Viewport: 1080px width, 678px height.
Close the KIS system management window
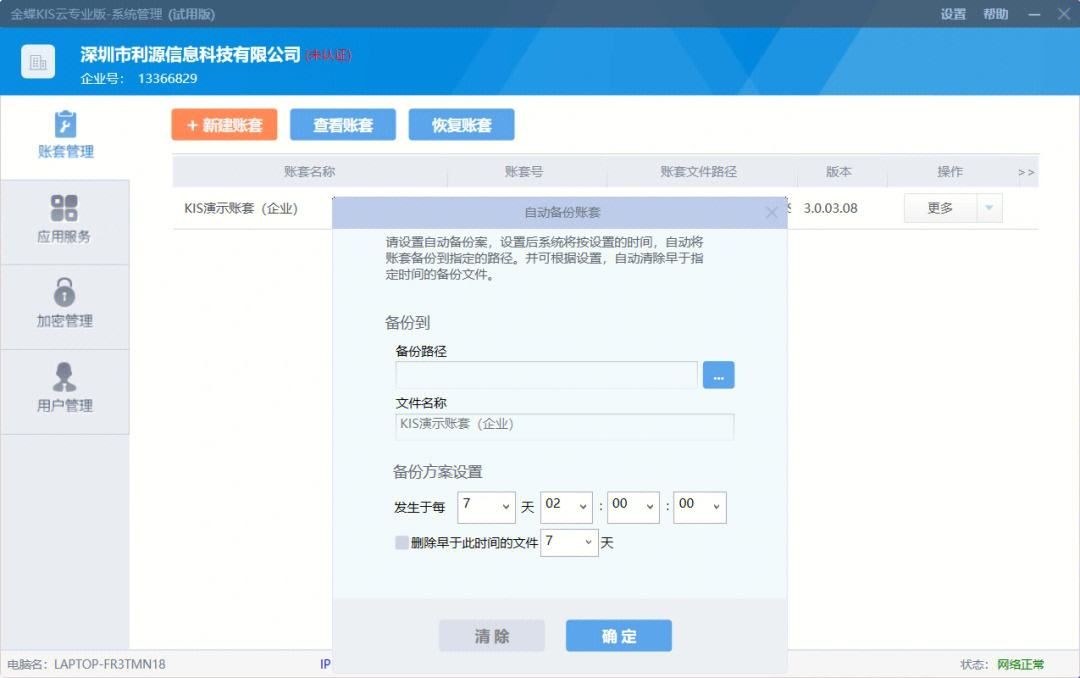pyautogui.click(x=1064, y=14)
